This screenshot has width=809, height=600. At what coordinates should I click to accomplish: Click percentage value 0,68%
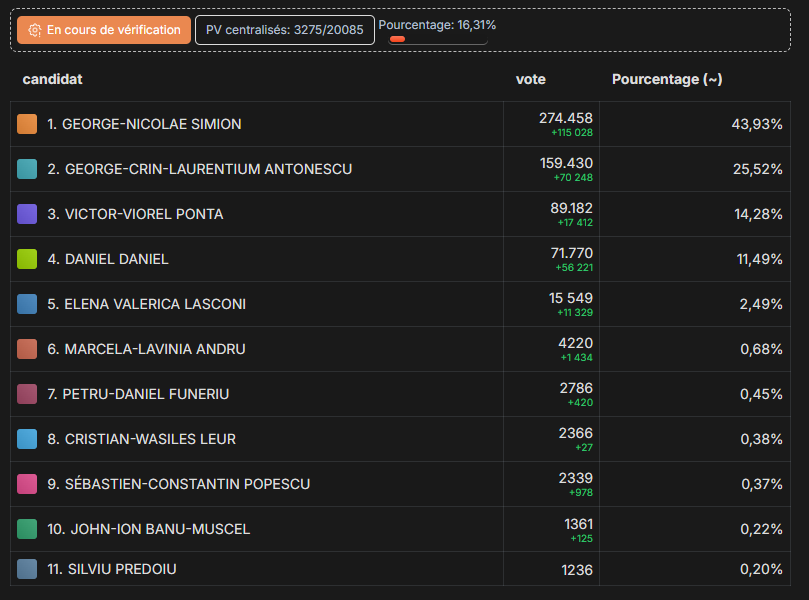point(761,349)
